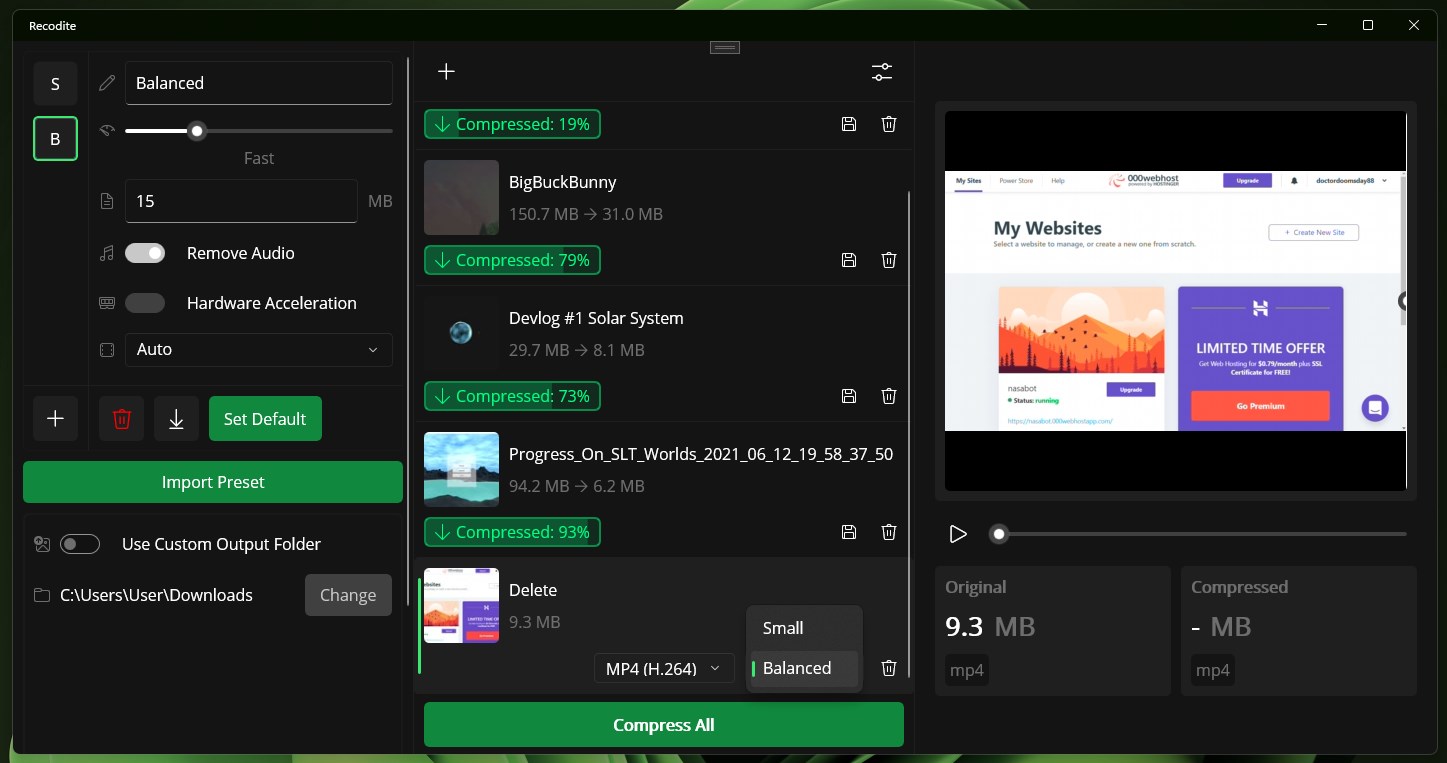Screen dimensions: 1447x763
Task: Expand the MP4 (H.264) format dropdown
Action: (664, 669)
